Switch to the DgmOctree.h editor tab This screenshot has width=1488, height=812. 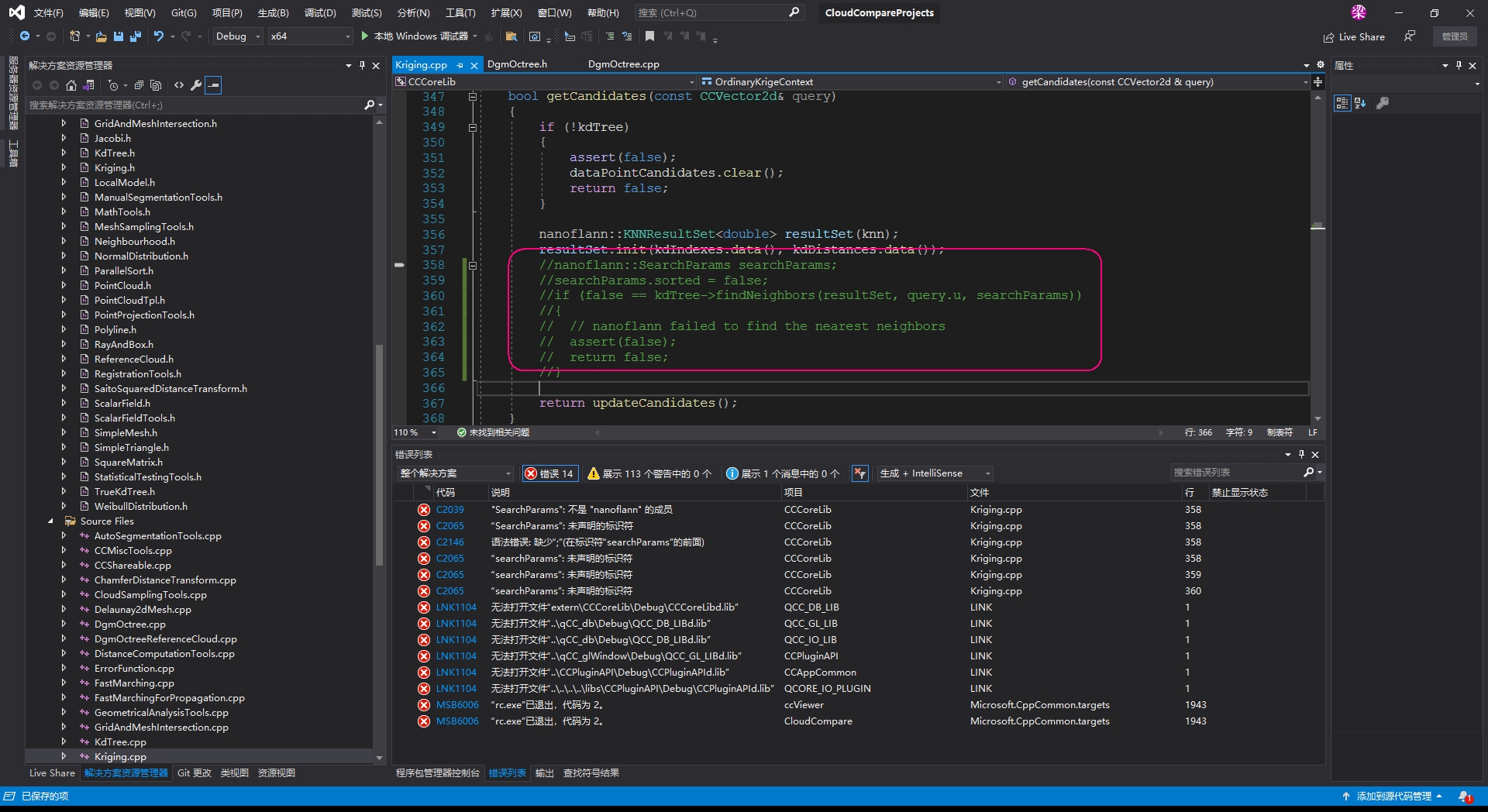point(517,64)
